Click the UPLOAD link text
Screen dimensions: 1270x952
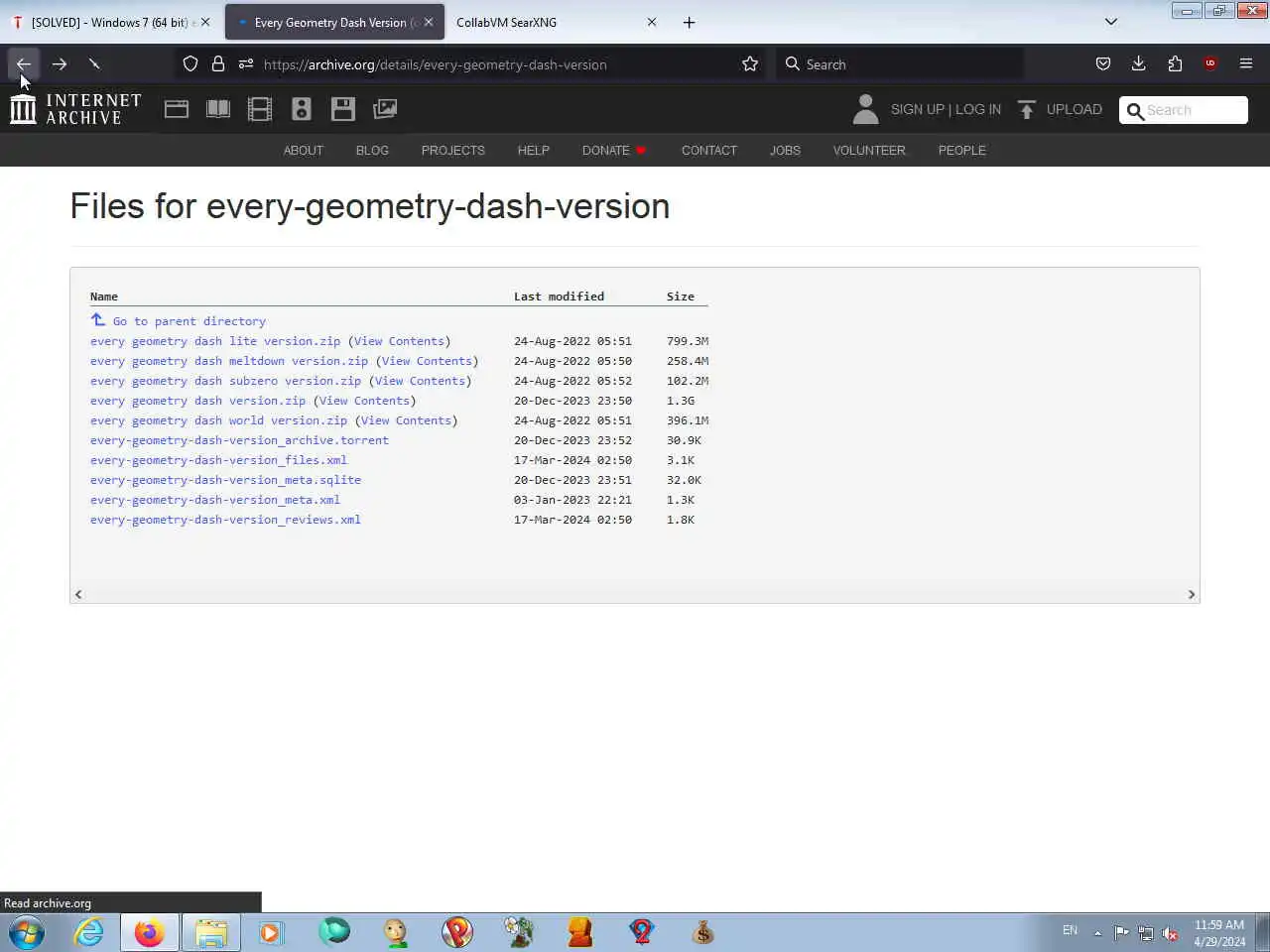click(x=1075, y=109)
